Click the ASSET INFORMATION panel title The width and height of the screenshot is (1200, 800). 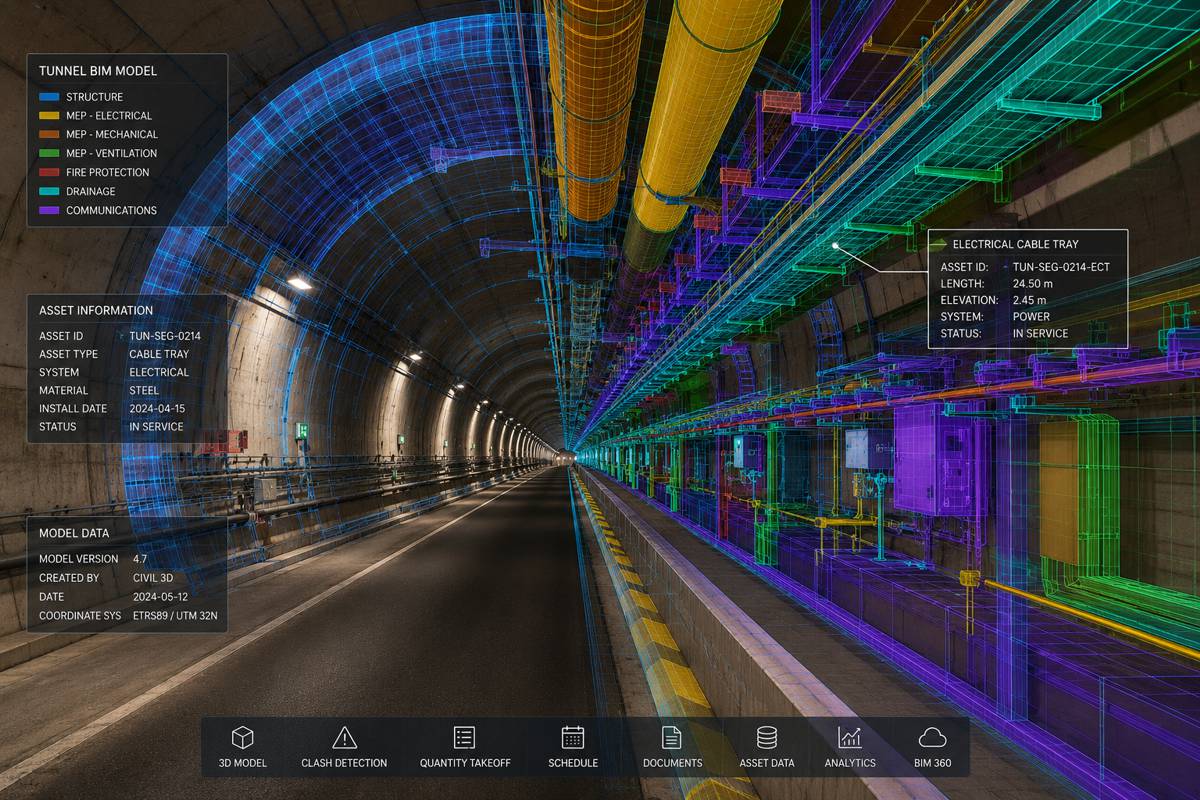[x=96, y=311]
